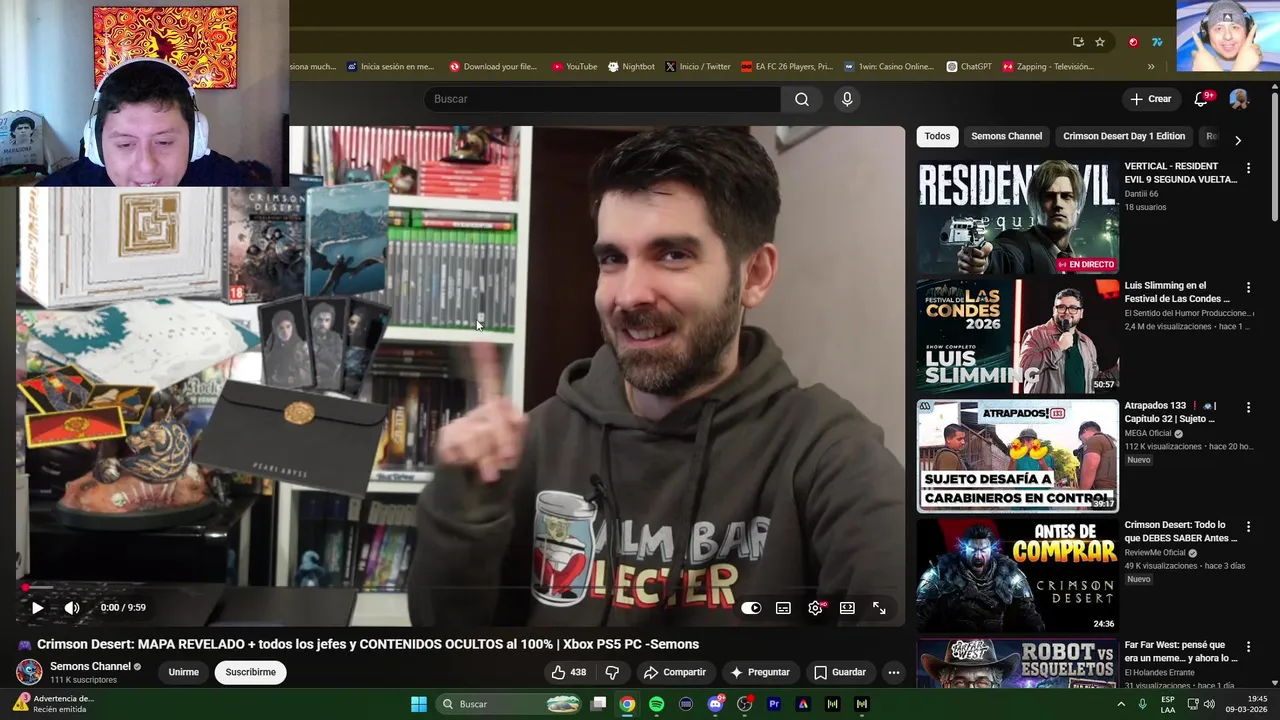Switch to theater mode

847,608
